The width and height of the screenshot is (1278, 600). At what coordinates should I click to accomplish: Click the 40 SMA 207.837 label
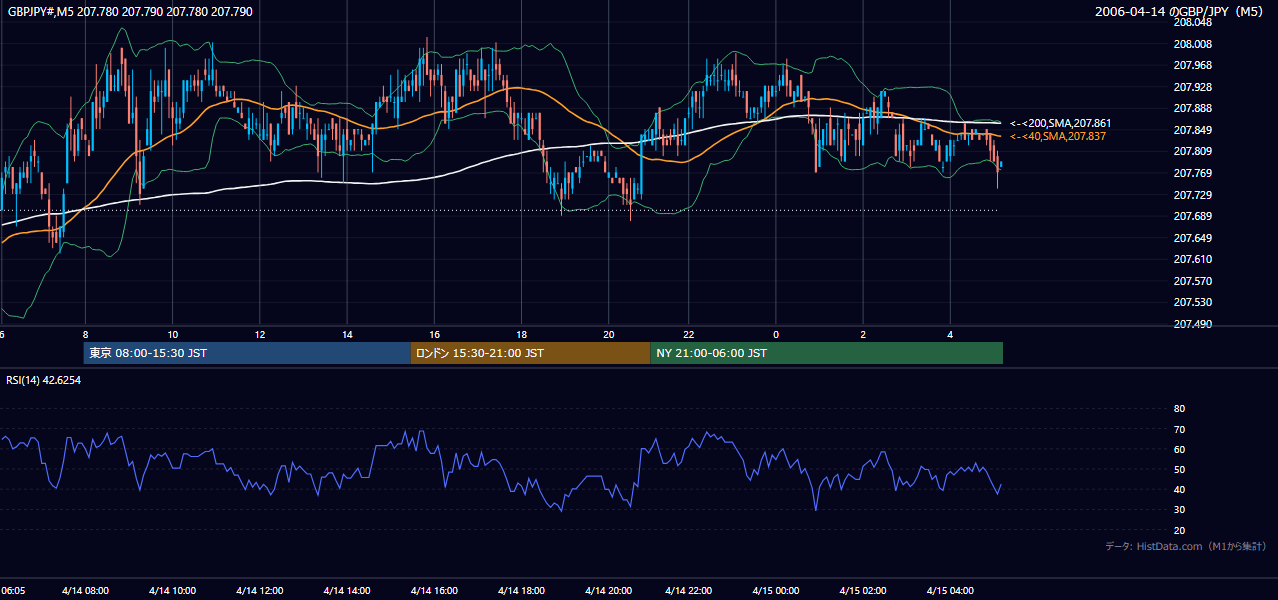1057,136
